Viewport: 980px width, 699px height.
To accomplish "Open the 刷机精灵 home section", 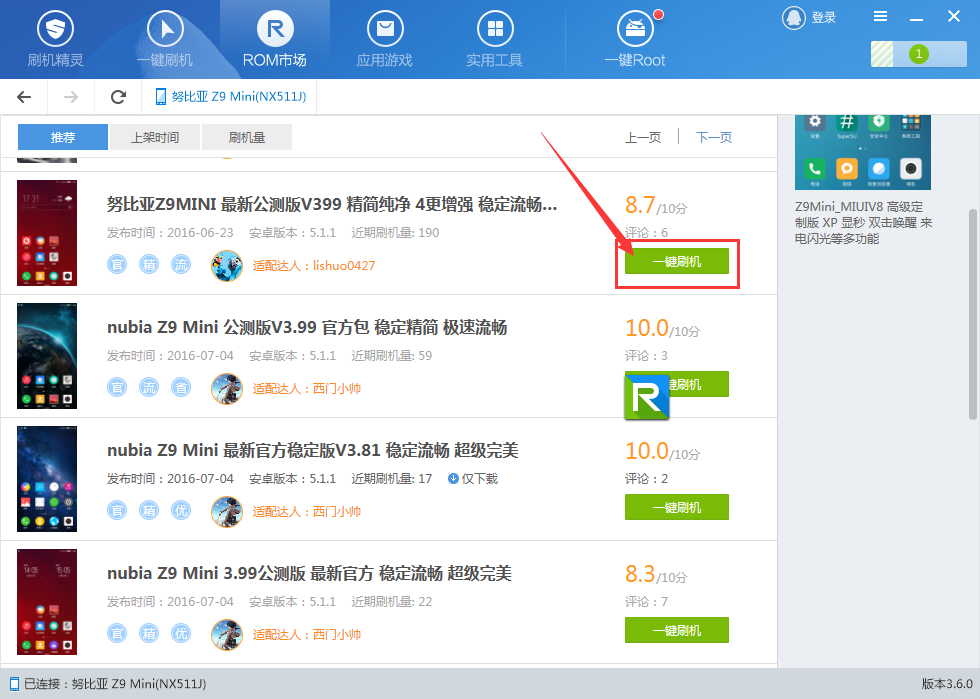I will coord(55,39).
